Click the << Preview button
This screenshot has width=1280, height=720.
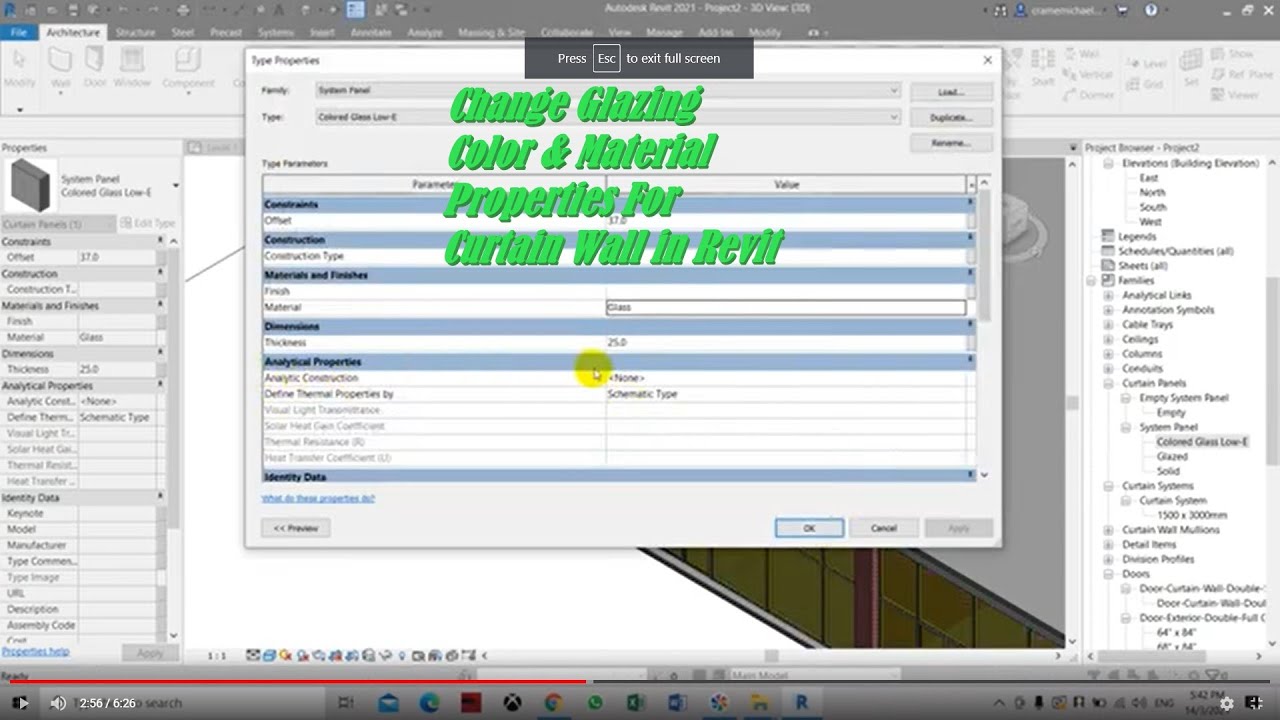click(x=296, y=528)
